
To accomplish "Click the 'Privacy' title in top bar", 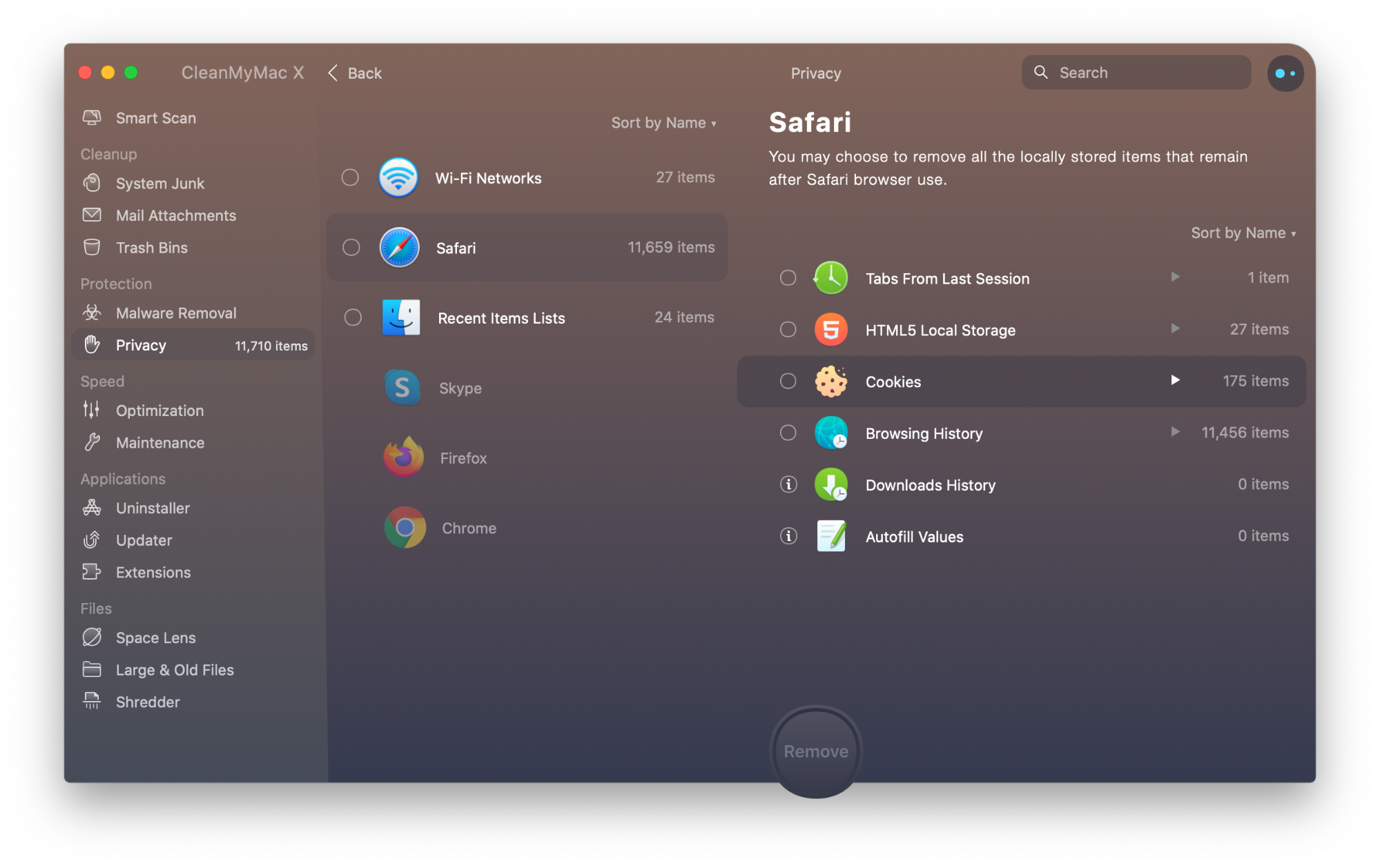I will pos(815,73).
